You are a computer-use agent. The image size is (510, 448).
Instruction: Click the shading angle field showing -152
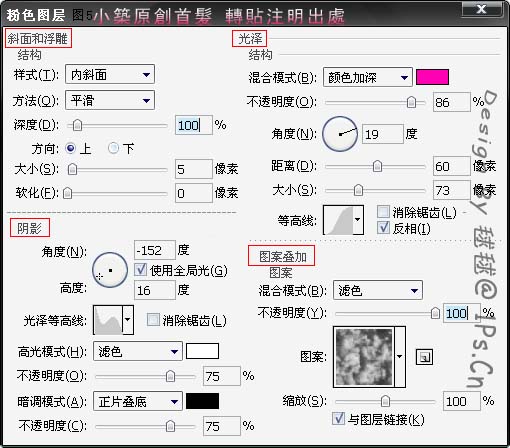155,250
